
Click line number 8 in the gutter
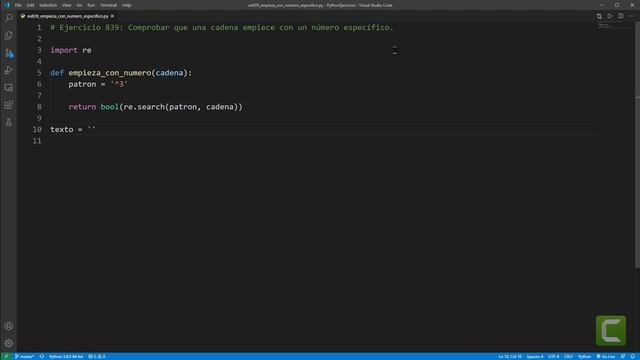(x=39, y=107)
